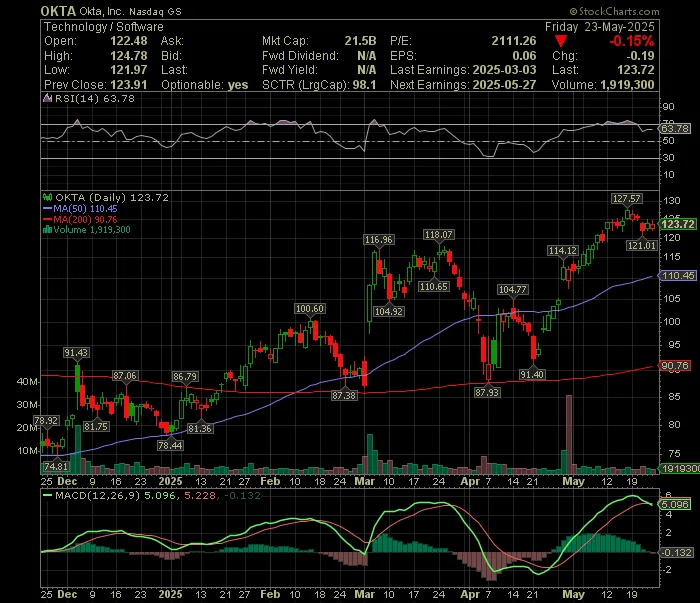Image resolution: width=700 pixels, height=603 pixels.
Task: Click the 81.75 price label
Action: pyautogui.click(x=96, y=427)
